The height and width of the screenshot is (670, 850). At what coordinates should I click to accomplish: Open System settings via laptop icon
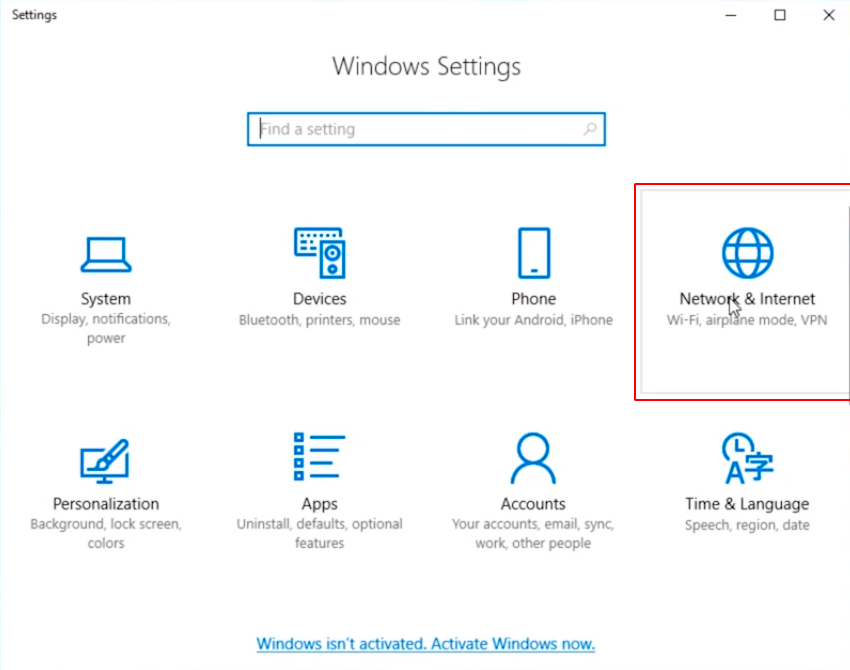coord(106,254)
